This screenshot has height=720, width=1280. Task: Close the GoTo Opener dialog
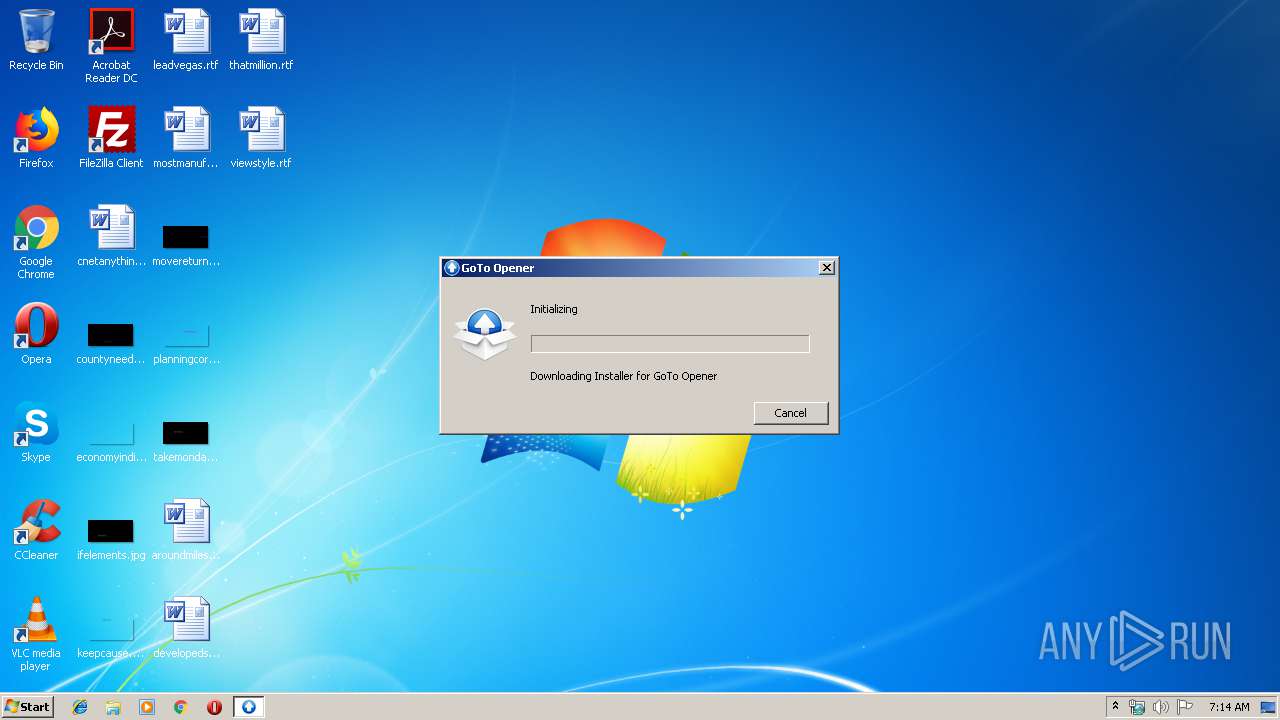(x=826, y=268)
